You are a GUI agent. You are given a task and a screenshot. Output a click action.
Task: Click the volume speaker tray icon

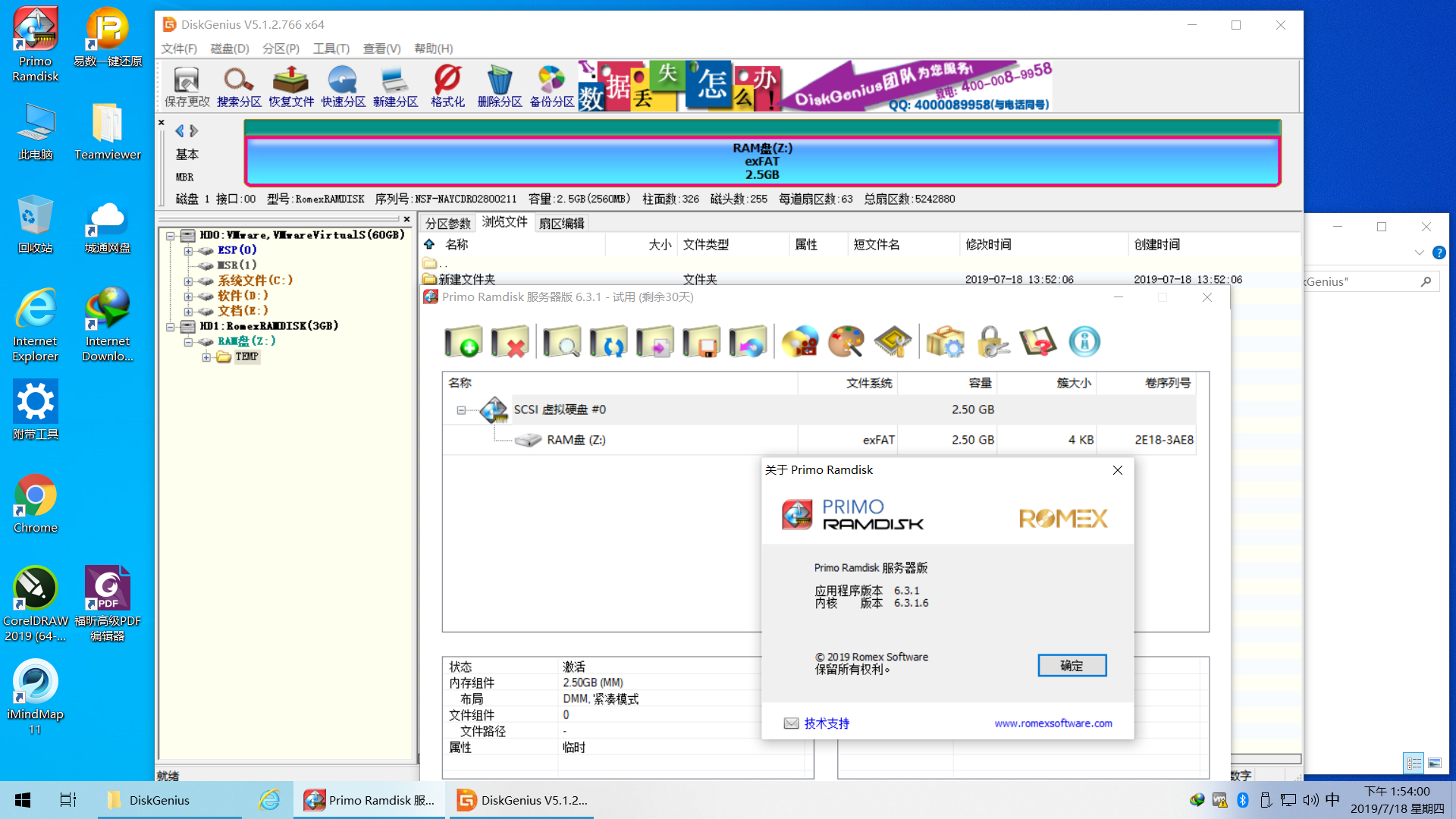(x=1310, y=800)
